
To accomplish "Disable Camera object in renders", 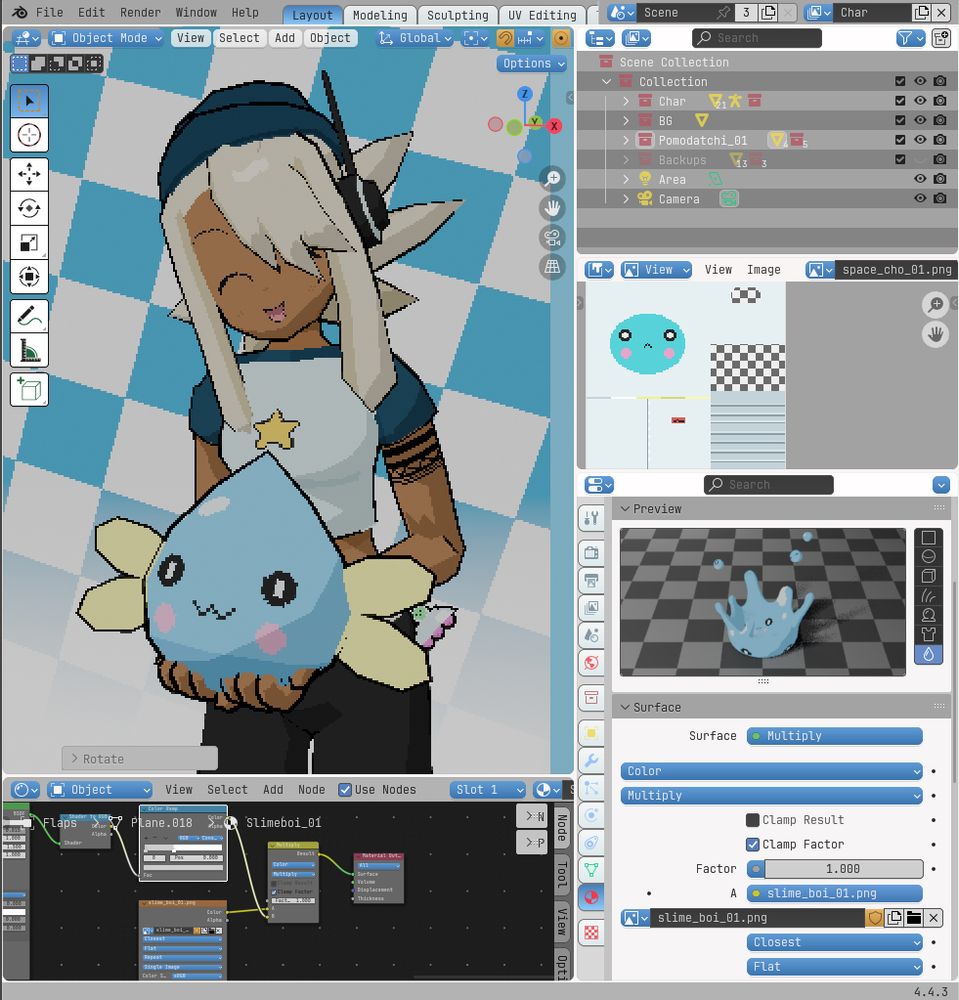I will [940, 199].
